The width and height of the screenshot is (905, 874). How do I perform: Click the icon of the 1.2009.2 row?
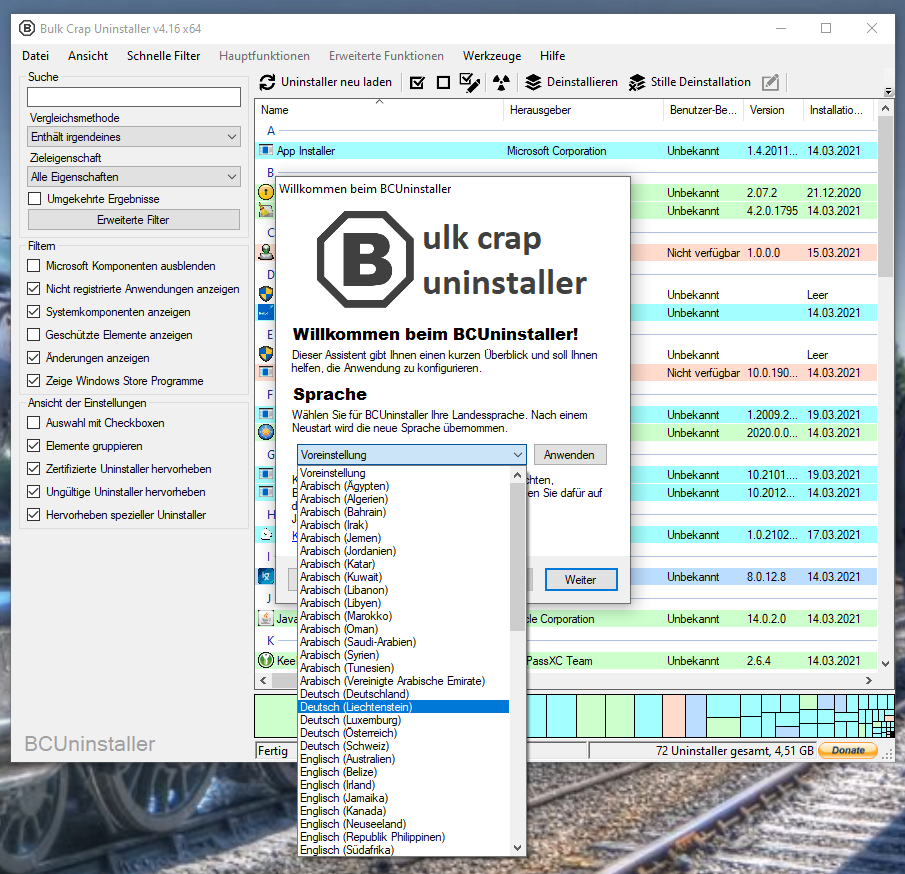pyautogui.click(x=265, y=414)
